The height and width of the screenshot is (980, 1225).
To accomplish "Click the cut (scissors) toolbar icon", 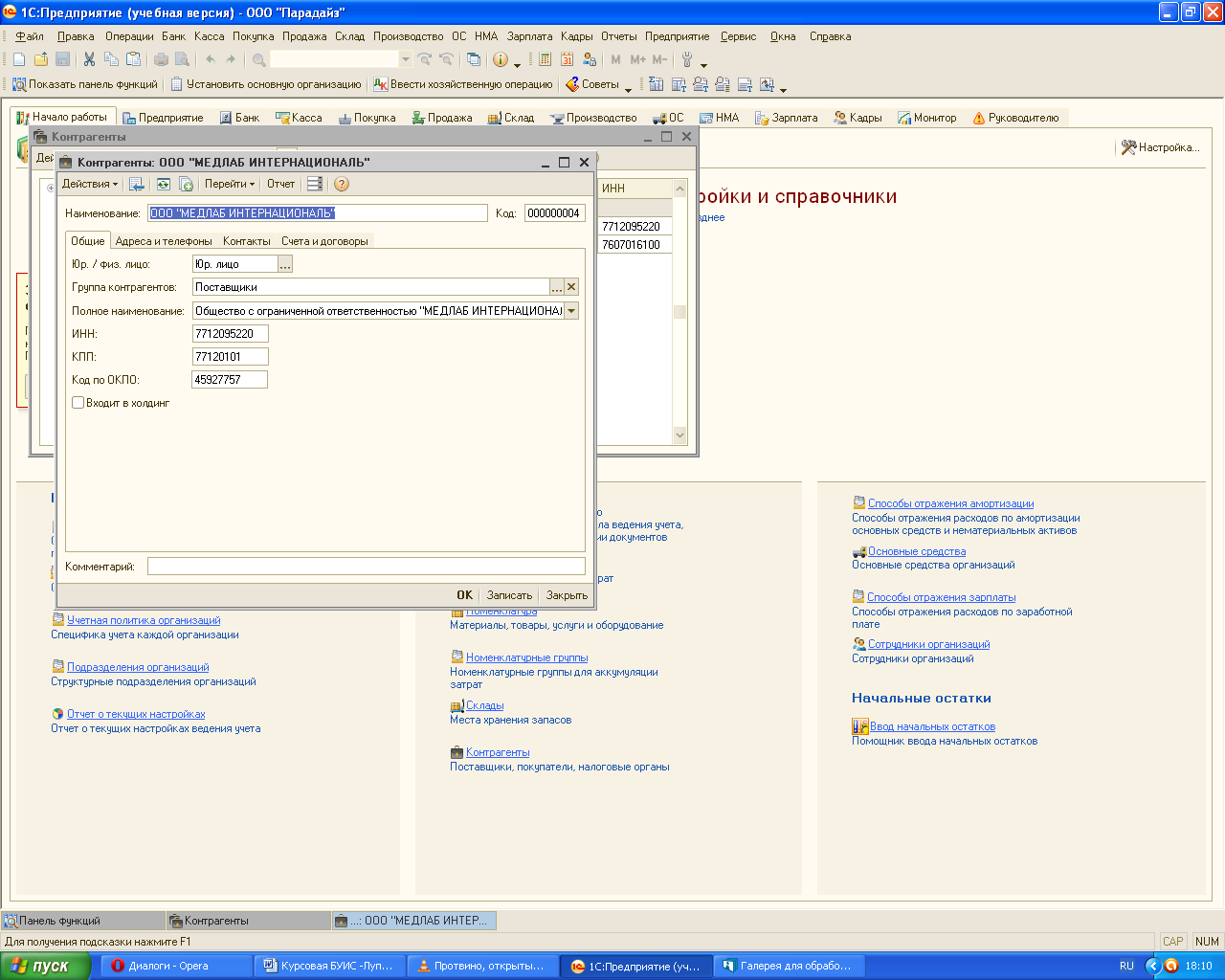I will (x=89, y=59).
